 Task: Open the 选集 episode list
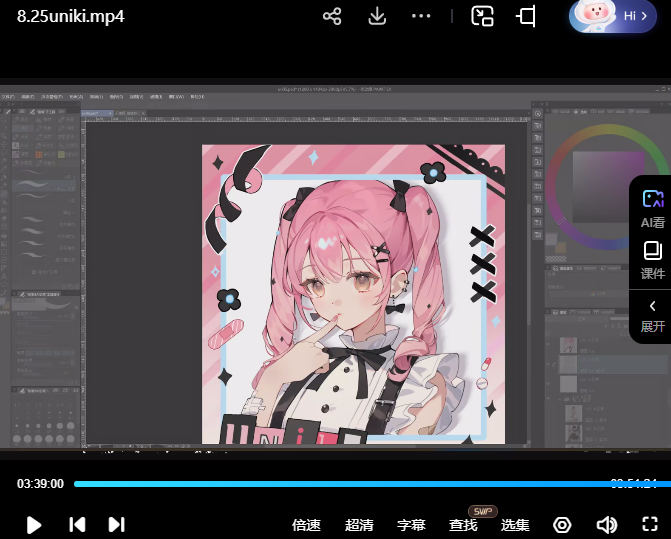[x=515, y=525]
